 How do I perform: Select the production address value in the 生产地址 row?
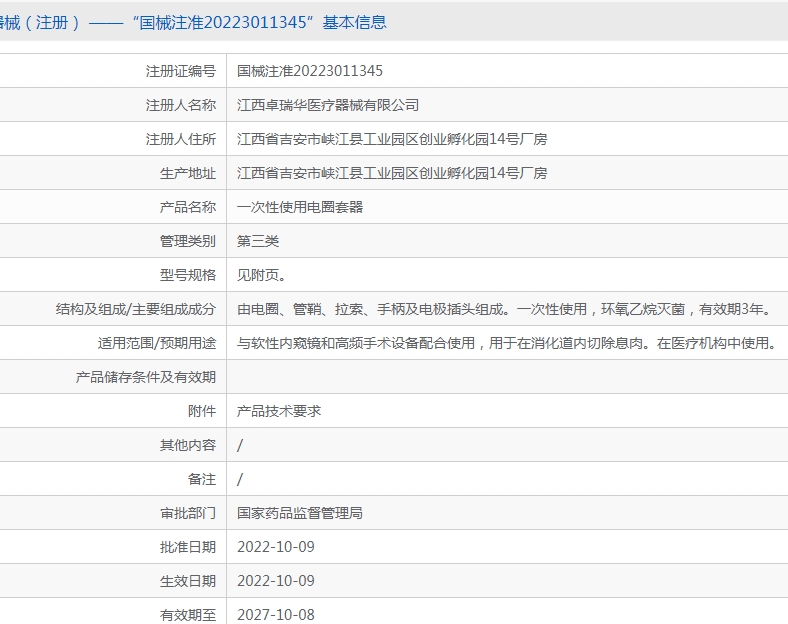coord(392,173)
